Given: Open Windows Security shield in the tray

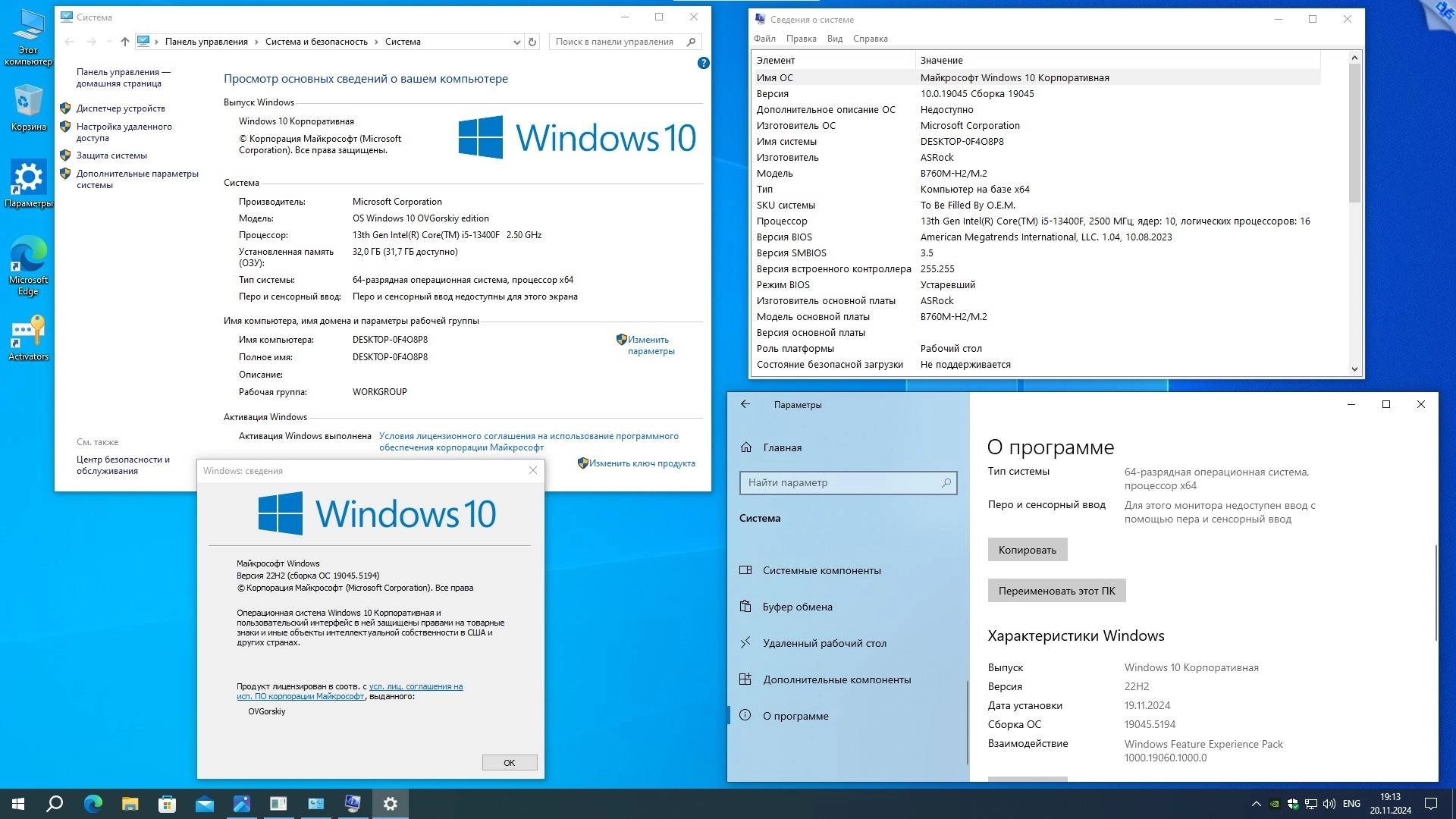Looking at the screenshot, I should [1293, 804].
